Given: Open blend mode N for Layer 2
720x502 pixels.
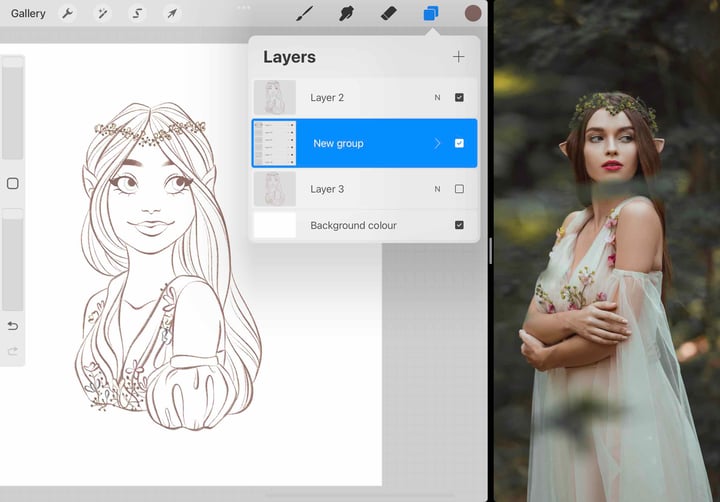Looking at the screenshot, I should [x=437, y=97].
